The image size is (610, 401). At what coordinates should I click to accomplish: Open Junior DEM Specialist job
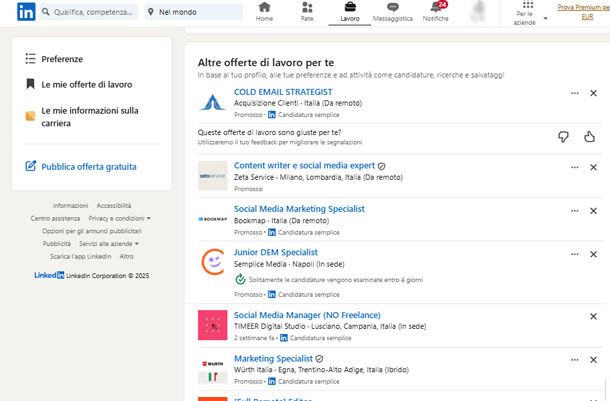pyautogui.click(x=276, y=252)
